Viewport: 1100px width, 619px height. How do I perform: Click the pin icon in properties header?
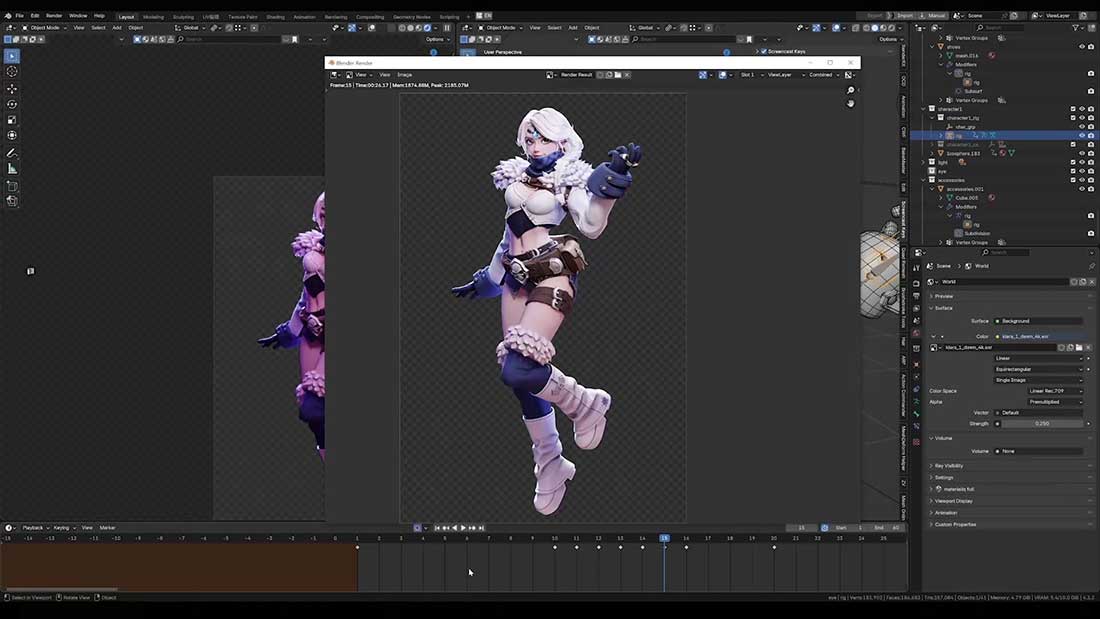[x=1092, y=266]
